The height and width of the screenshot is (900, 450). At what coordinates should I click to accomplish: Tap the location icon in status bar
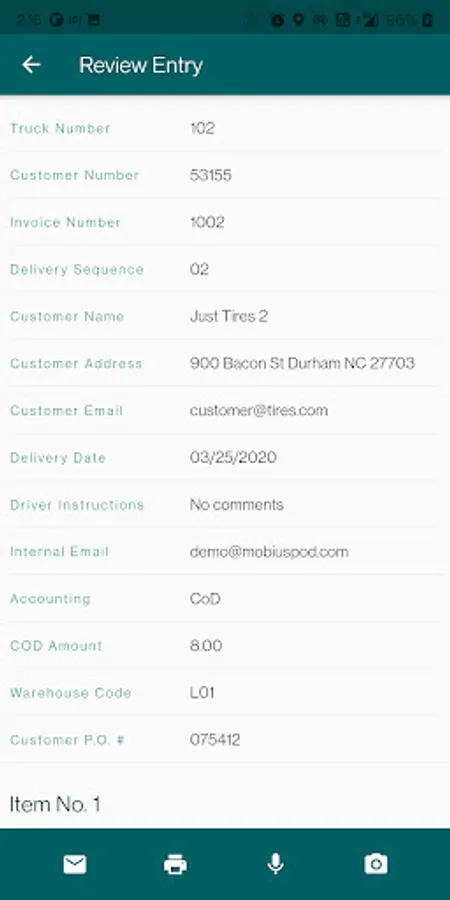pyautogui.click(x=298, y=21)
